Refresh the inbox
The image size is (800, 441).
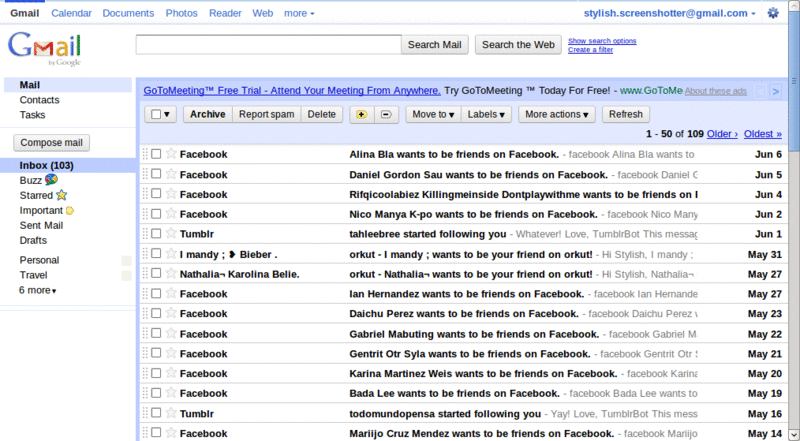[x=626, y=114]
